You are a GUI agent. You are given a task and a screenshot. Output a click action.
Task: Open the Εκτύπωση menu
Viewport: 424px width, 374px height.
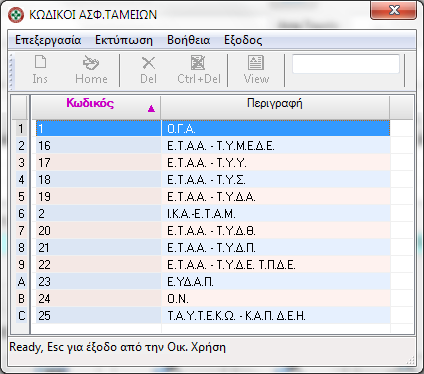click(x=124, y=40)
